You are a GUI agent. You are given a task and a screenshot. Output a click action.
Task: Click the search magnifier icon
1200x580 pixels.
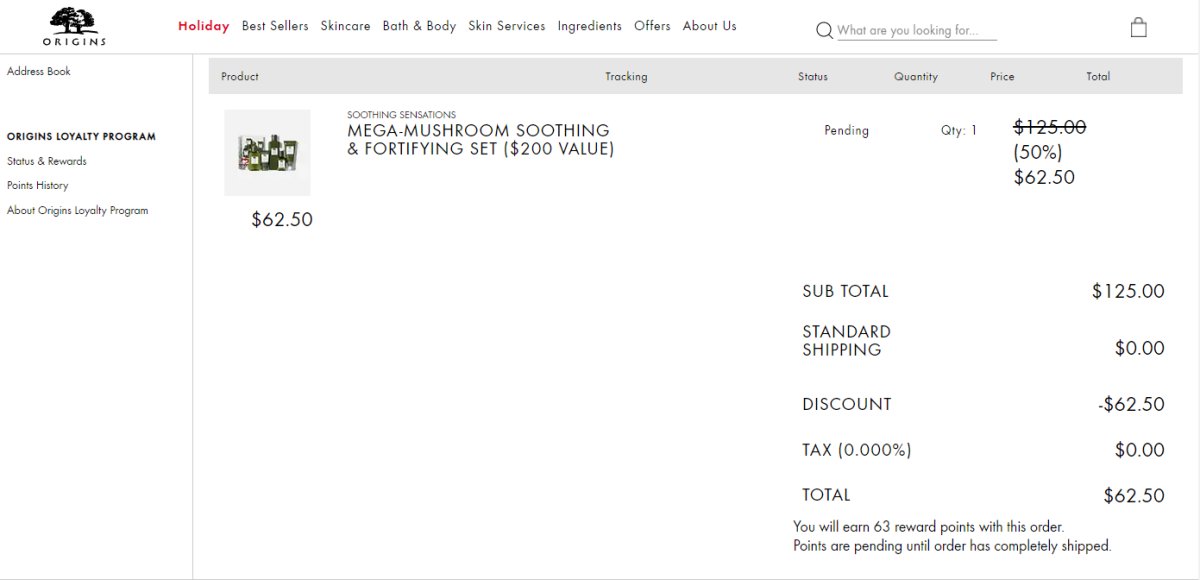coord(824,30)
